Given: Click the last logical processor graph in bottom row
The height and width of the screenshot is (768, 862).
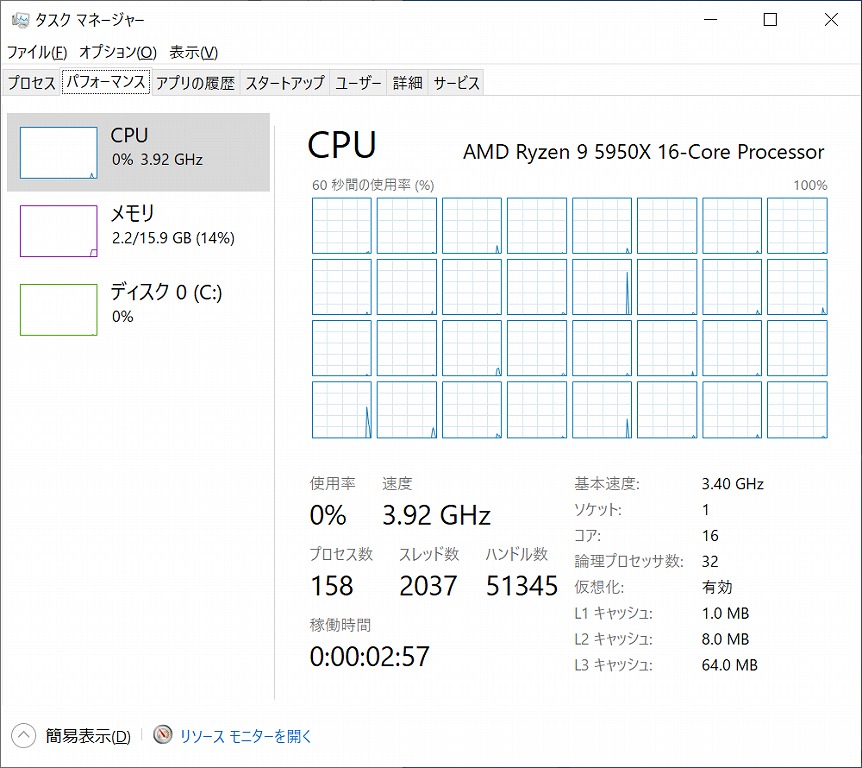Looking at the screenshot, I should 797,410.
